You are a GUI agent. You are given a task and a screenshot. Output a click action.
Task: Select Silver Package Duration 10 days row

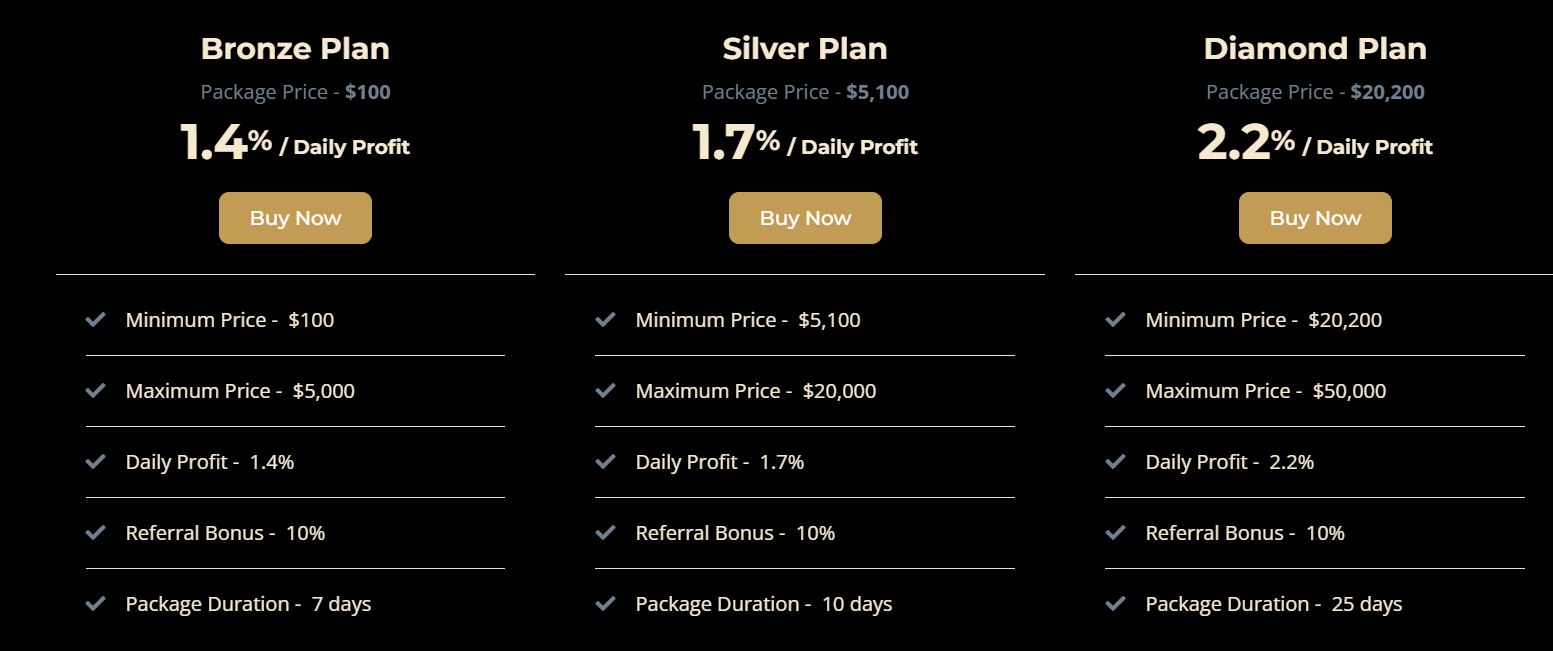click(764, 604)
